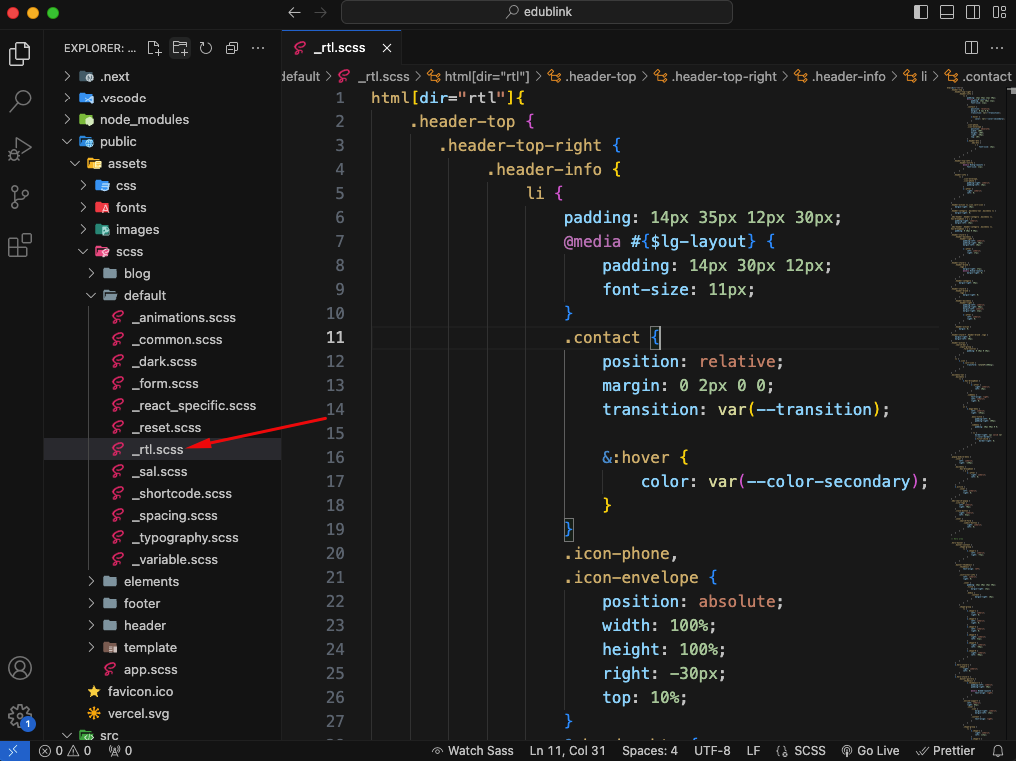Open Run and Debug view
The image size is (1016, 761).
tap(19, 149)
